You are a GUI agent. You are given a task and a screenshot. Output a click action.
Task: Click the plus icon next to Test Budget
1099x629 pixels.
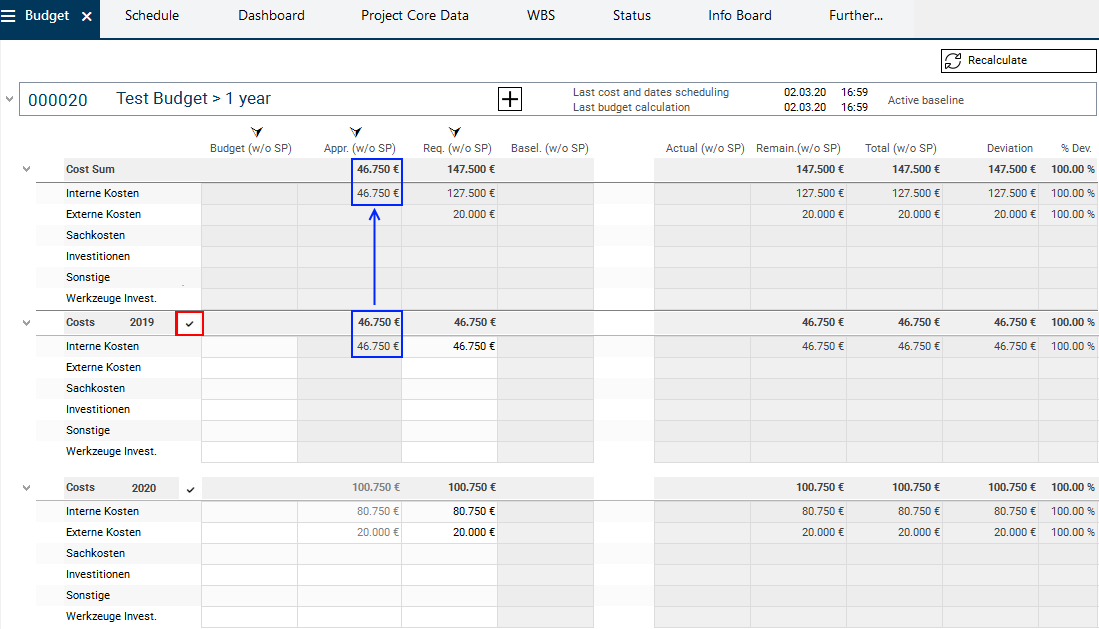tap(510, 99)
